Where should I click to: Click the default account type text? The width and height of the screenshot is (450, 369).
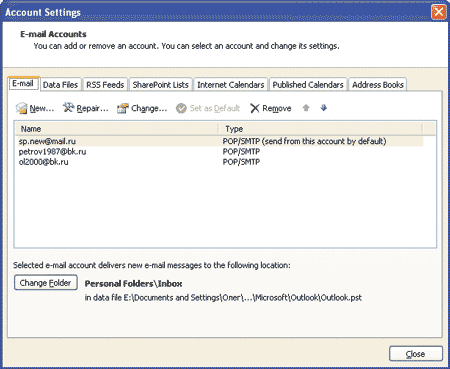pos(304,141)
